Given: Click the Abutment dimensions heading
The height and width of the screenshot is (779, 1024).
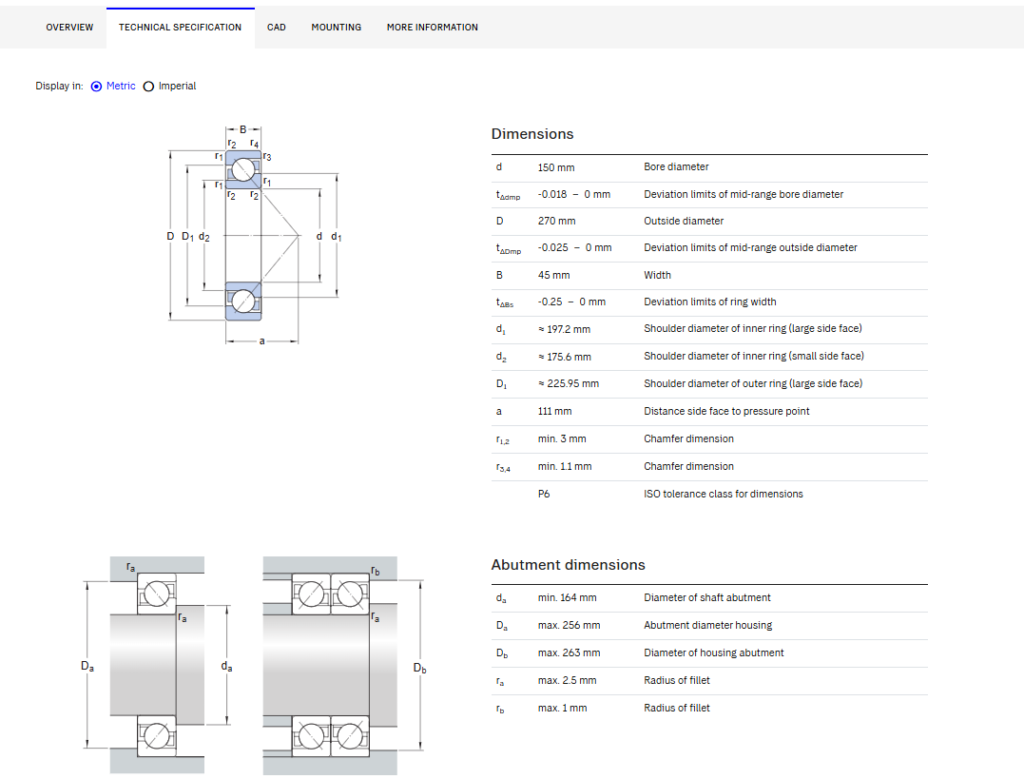Looking at the screenshot, I should click(568, 565).
